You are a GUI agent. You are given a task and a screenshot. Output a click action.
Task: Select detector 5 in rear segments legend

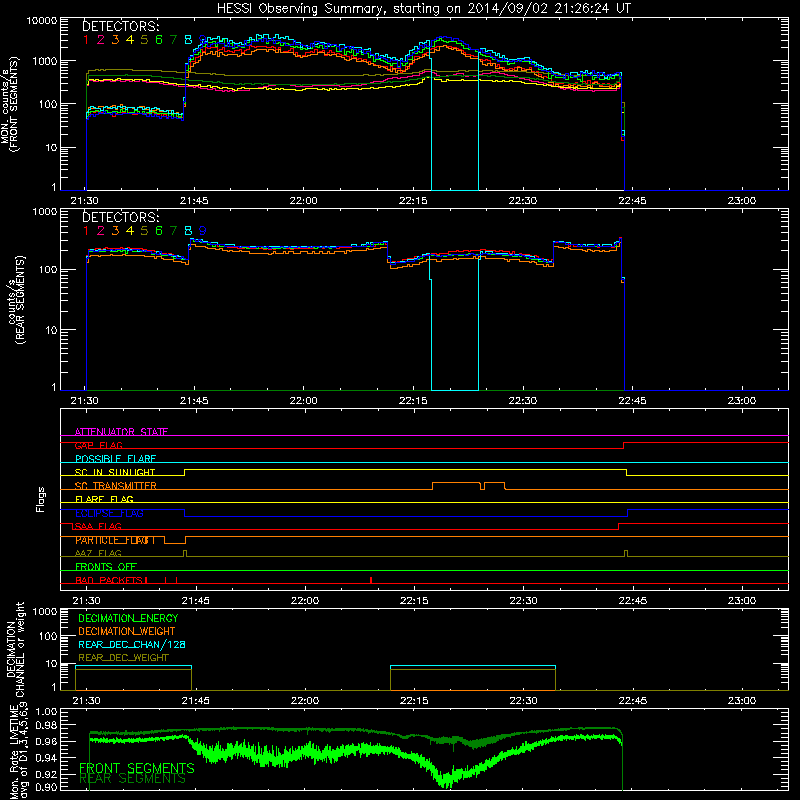[x=144, y=231]
